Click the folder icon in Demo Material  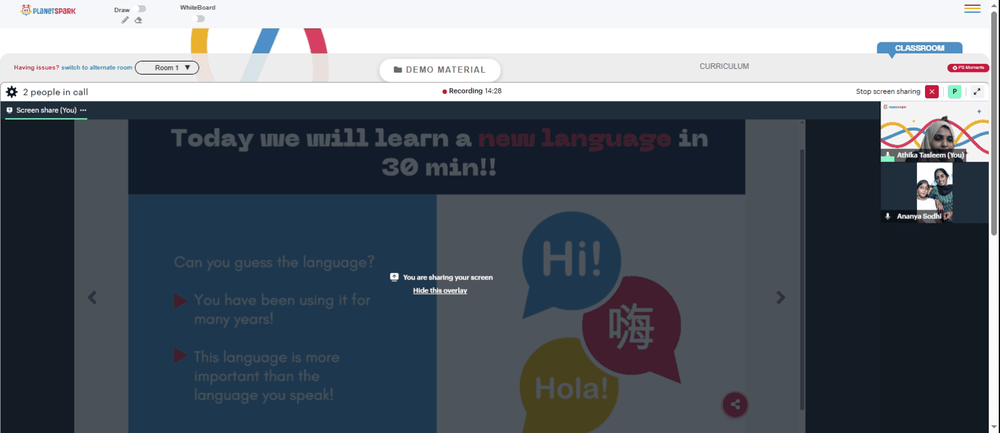398,70
